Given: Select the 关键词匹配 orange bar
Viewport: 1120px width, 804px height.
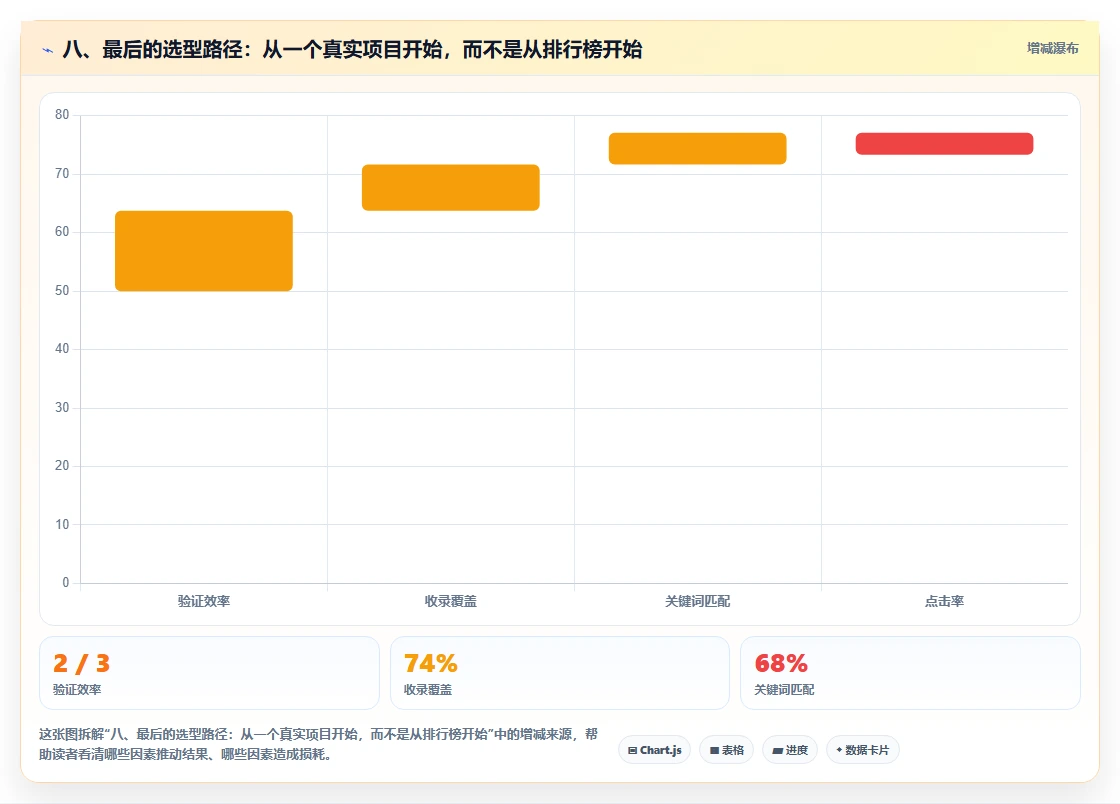Looking at the screenshot, I should click(697, 149).
